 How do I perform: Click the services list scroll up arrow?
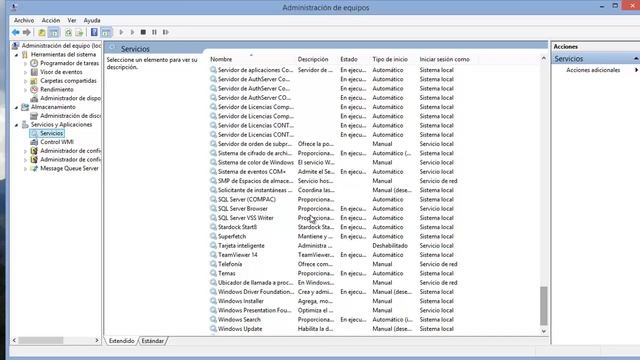pos(544,59)
